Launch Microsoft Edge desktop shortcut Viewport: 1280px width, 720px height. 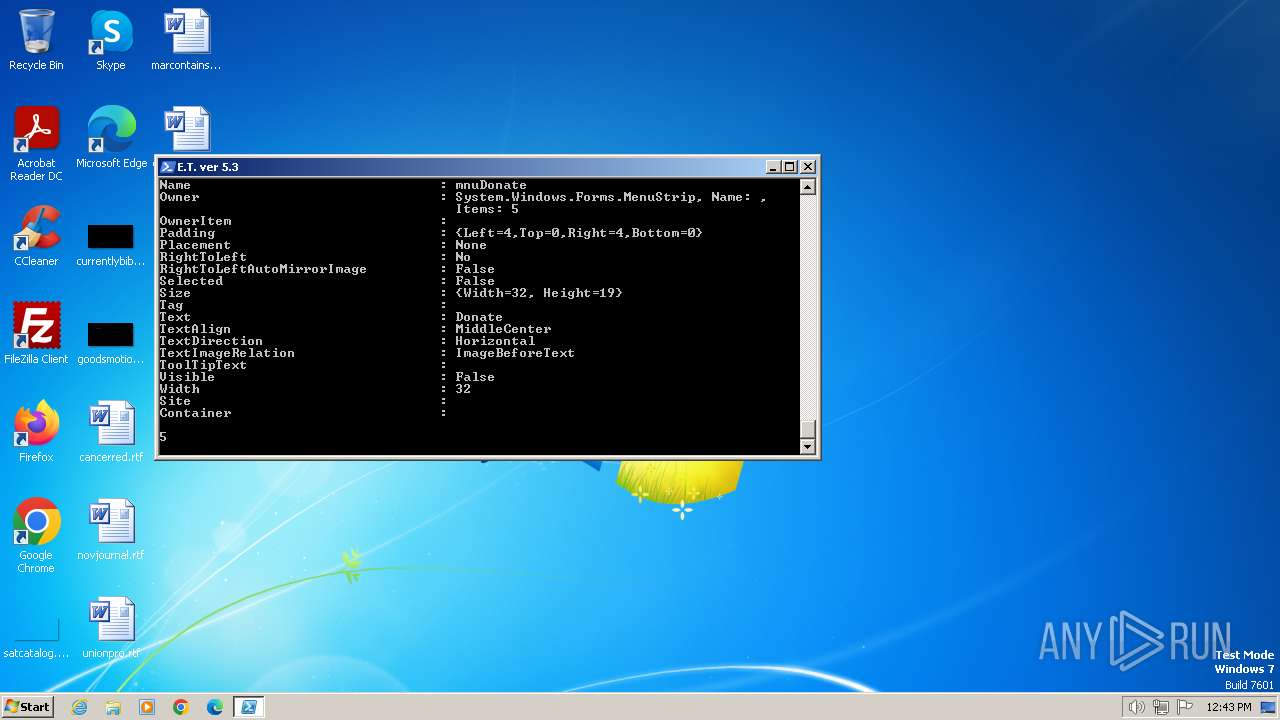(111, 138)
